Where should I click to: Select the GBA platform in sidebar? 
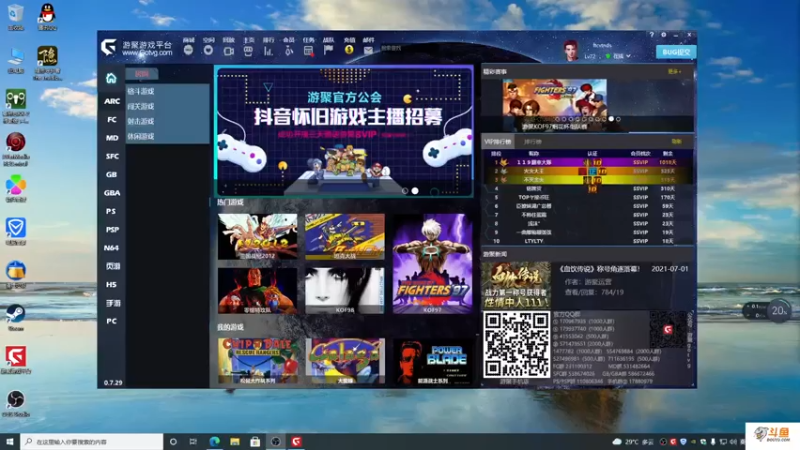(x=112, y=193)
